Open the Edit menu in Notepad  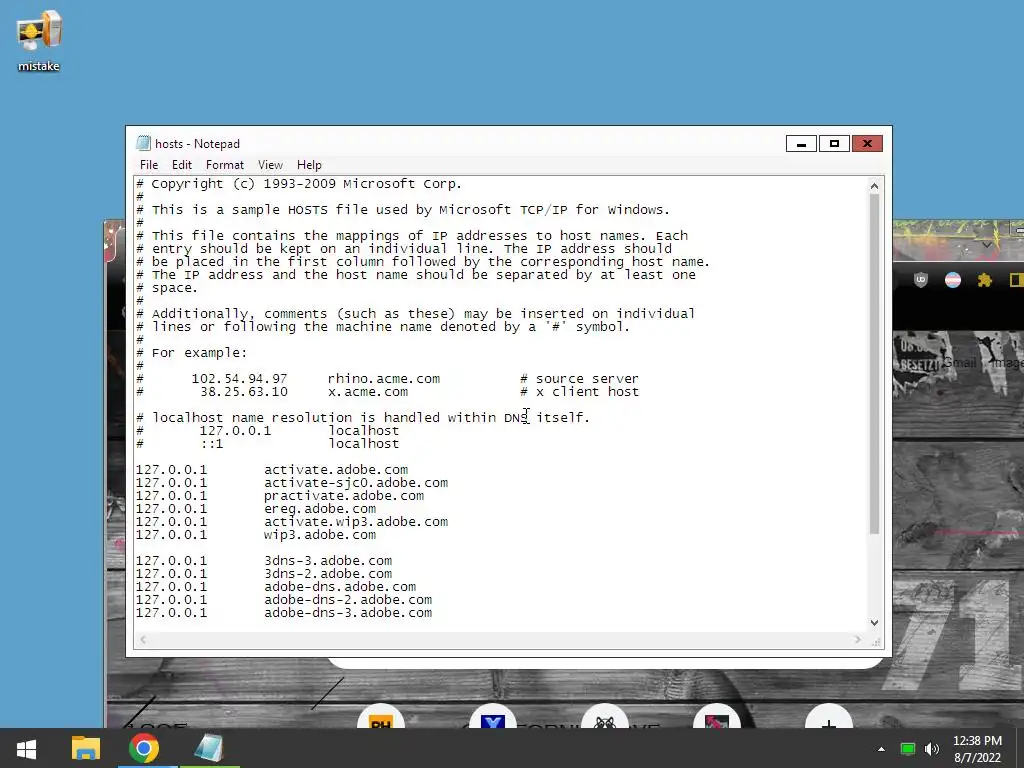[182, 165]
